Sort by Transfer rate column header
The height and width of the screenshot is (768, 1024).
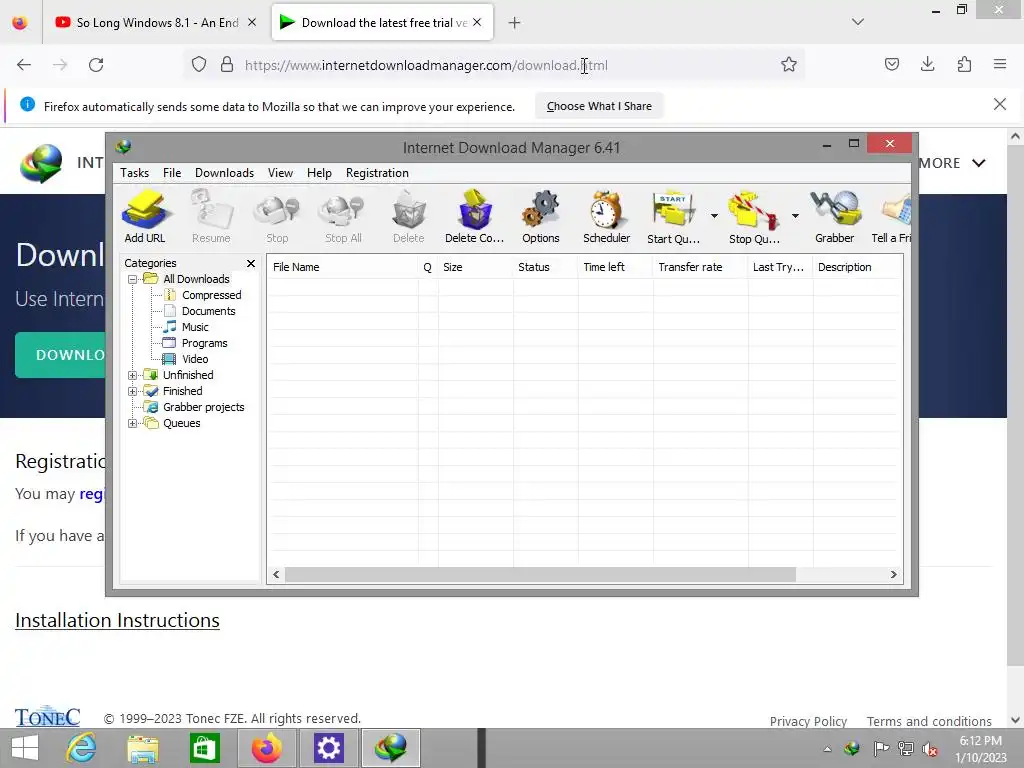700,267
